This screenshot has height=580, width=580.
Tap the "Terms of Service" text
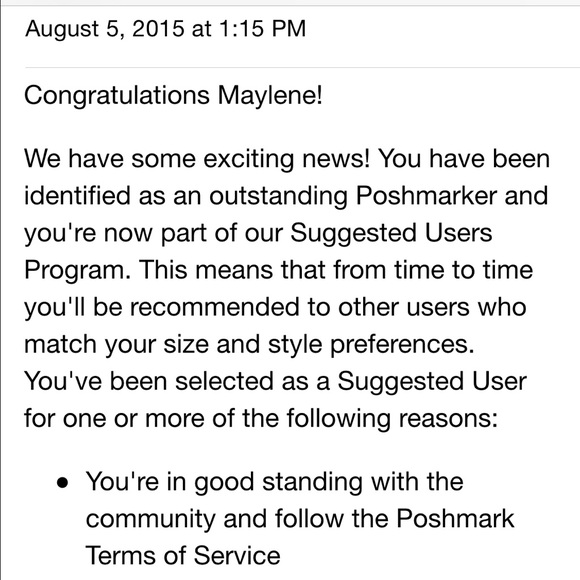coord(183,556)
